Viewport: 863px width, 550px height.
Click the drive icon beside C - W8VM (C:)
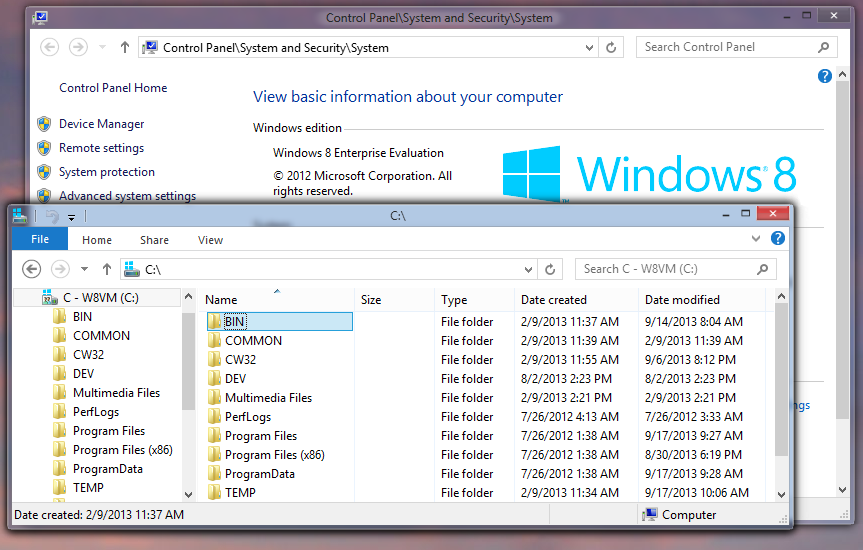[x=50, y=297]
